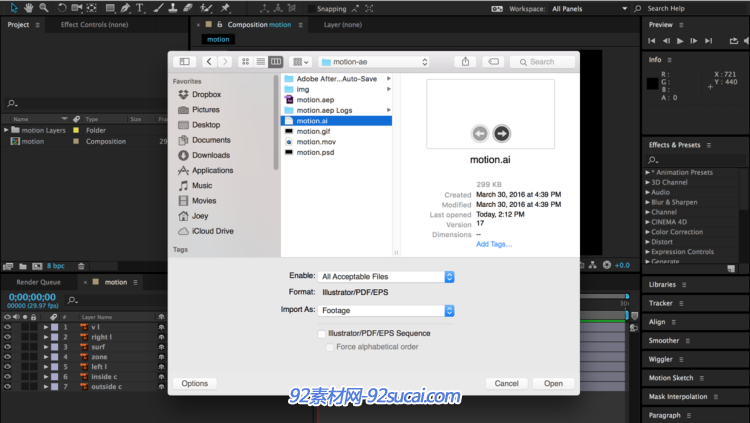Switch to the Render Queue tab
The width and height of the screenshot is (750, 423).
(x=38, y=282)
